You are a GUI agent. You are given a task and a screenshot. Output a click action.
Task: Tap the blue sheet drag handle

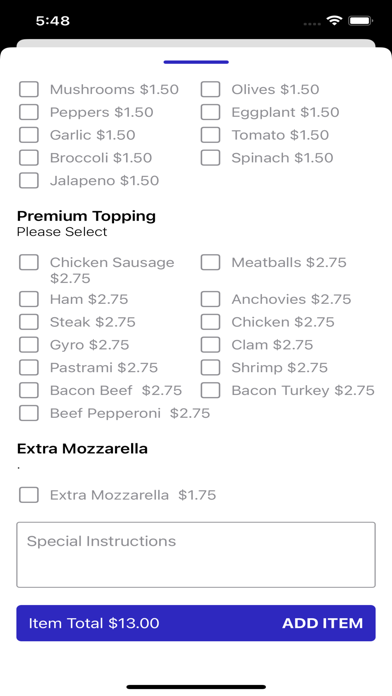pos(196,62)
